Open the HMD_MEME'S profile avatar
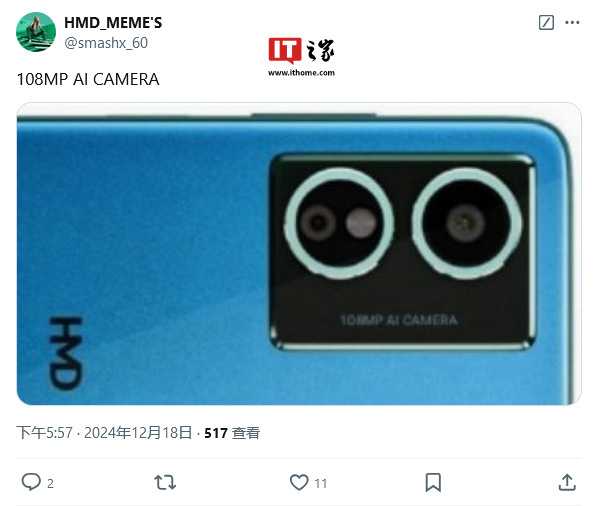Image resolution: width=598 pixels, height=506 pixels. coord(36,32)
